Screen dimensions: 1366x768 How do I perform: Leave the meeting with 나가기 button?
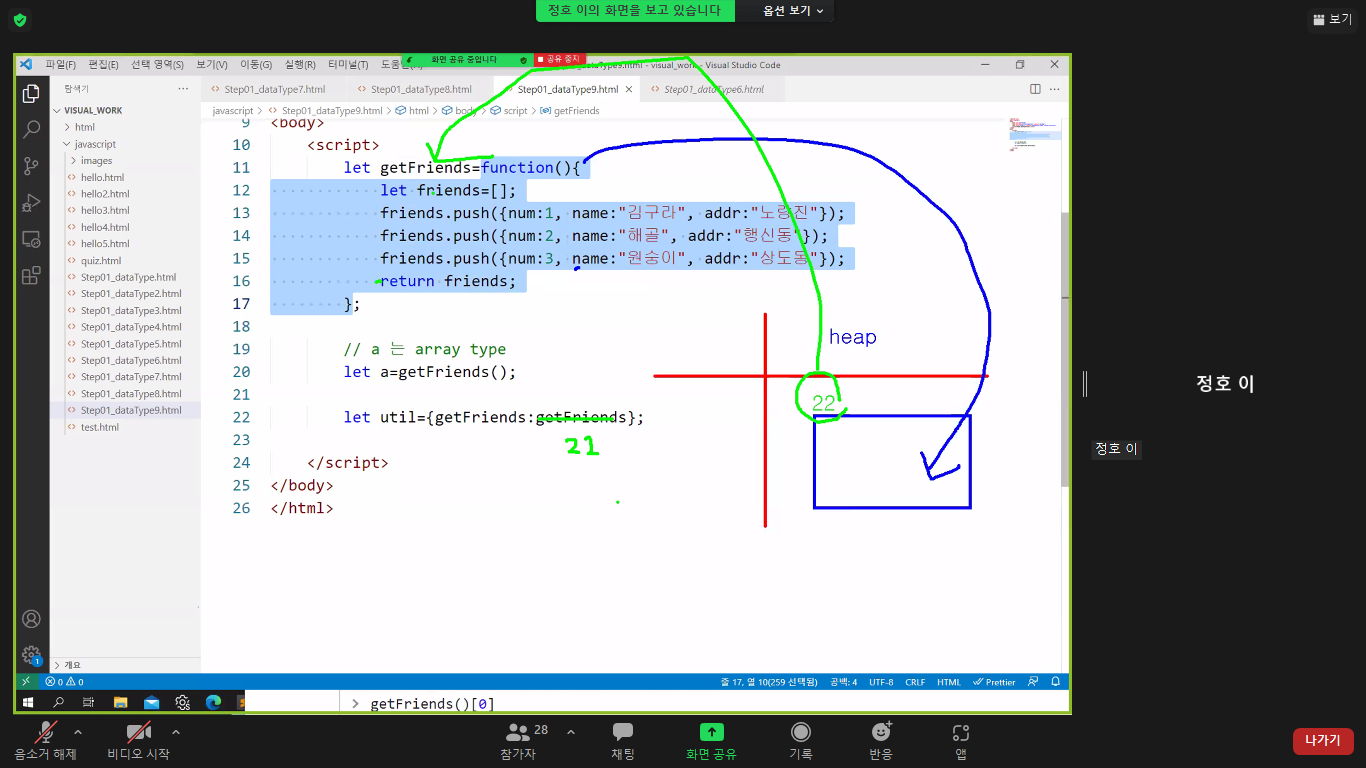pyautogui.click(x=1323, y=741)
